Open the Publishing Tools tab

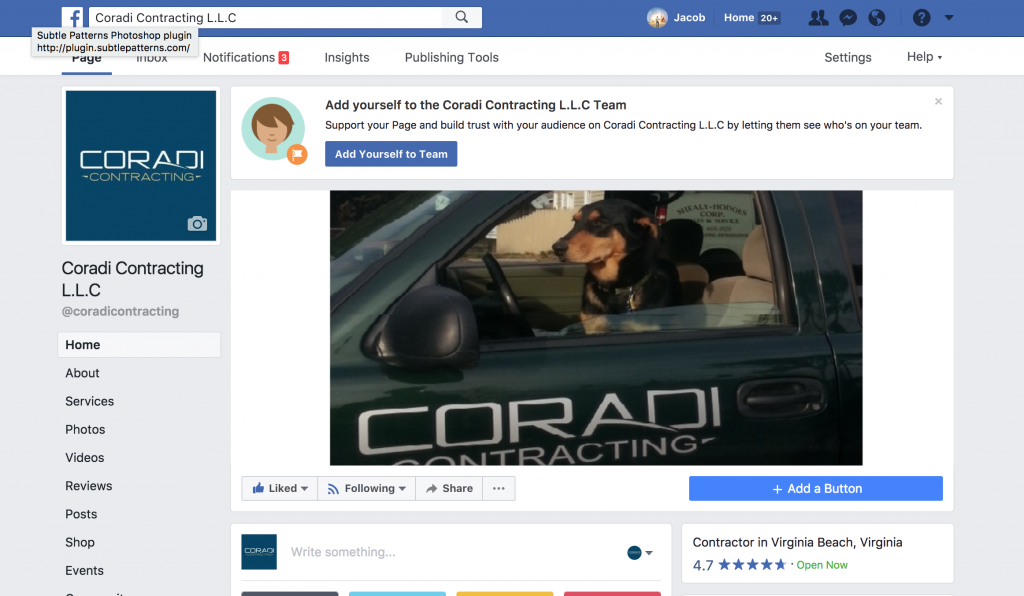pyautogui.click(x=451, y=57)
